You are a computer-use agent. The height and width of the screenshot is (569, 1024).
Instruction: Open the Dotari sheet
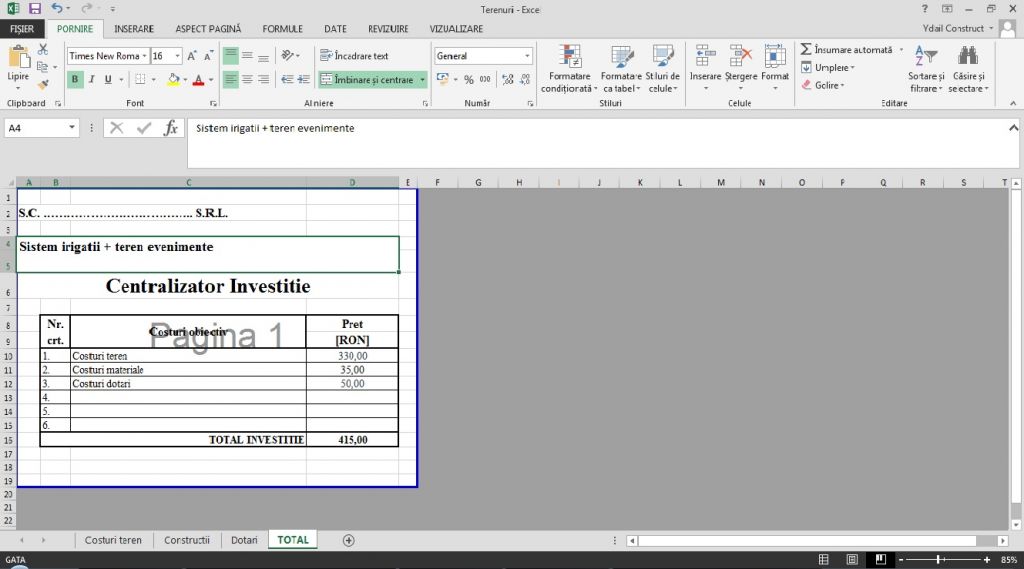pyautogui.click(x=244, y=540)
